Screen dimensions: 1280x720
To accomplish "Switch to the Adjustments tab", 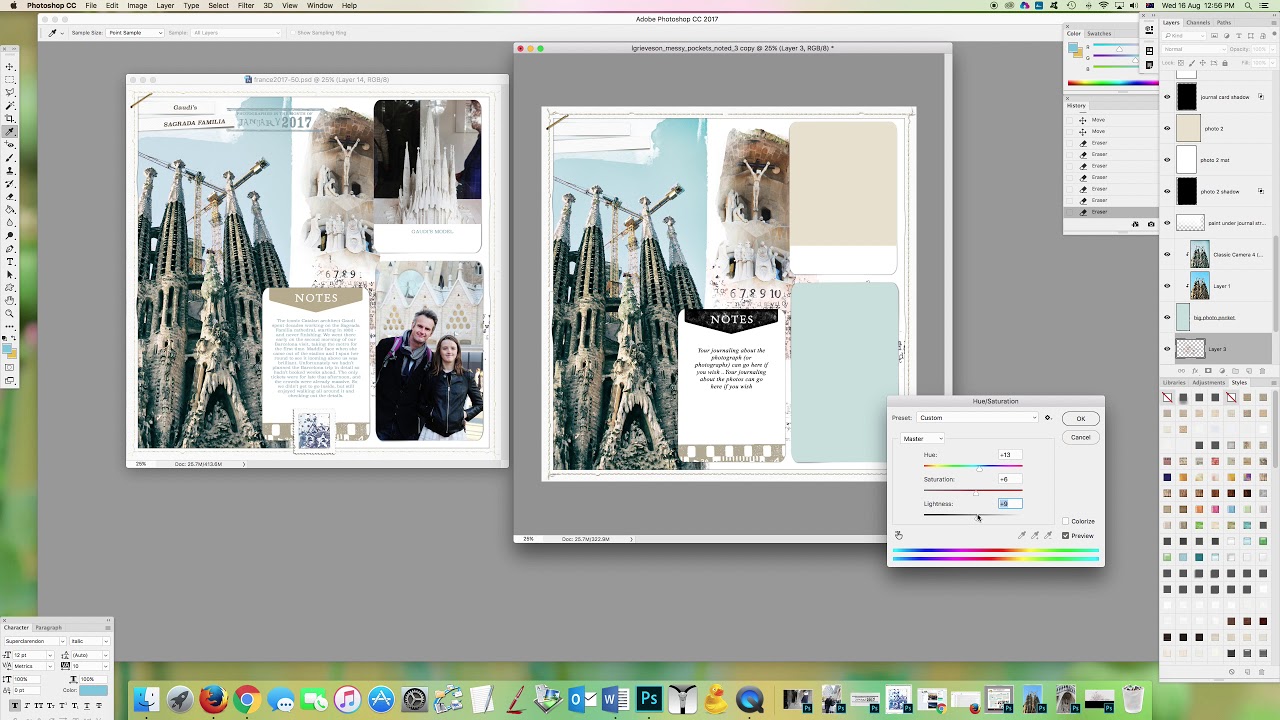I will coord(1208,382).
